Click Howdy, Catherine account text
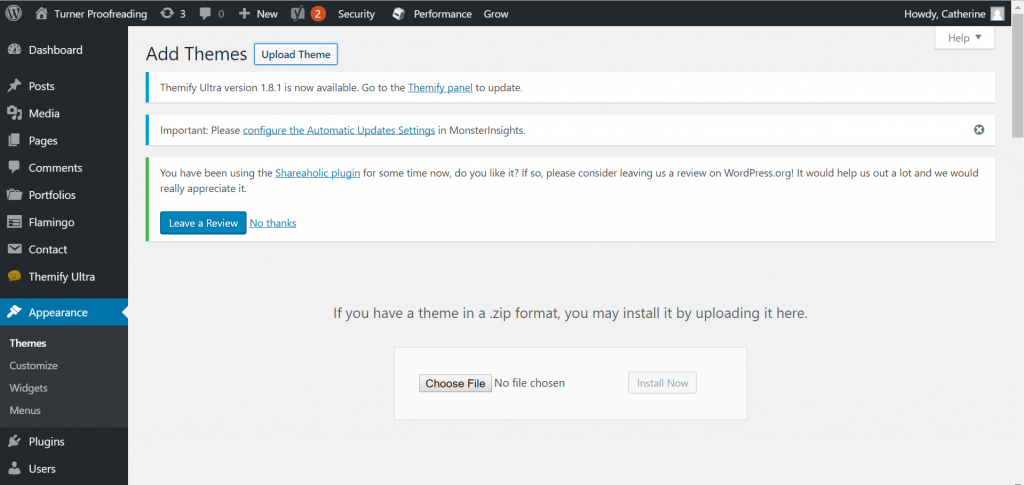This screenshot has height=485, width=1024. point(945,14)
